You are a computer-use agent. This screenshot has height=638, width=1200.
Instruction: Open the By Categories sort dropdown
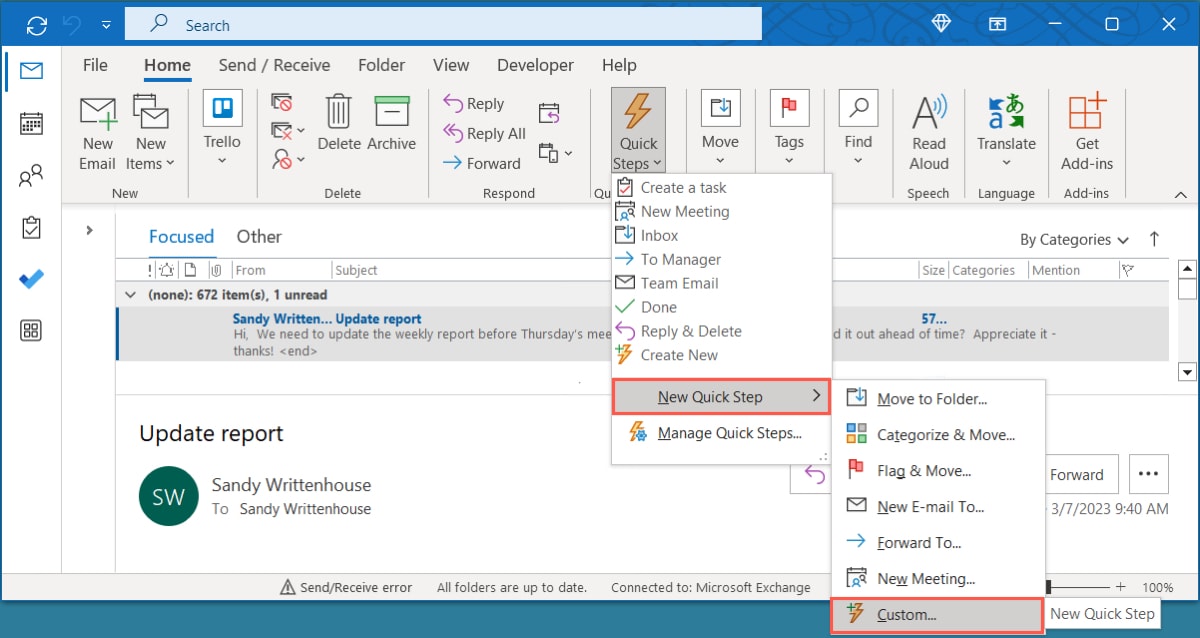pyautogui.click(x=1073, y=239)
